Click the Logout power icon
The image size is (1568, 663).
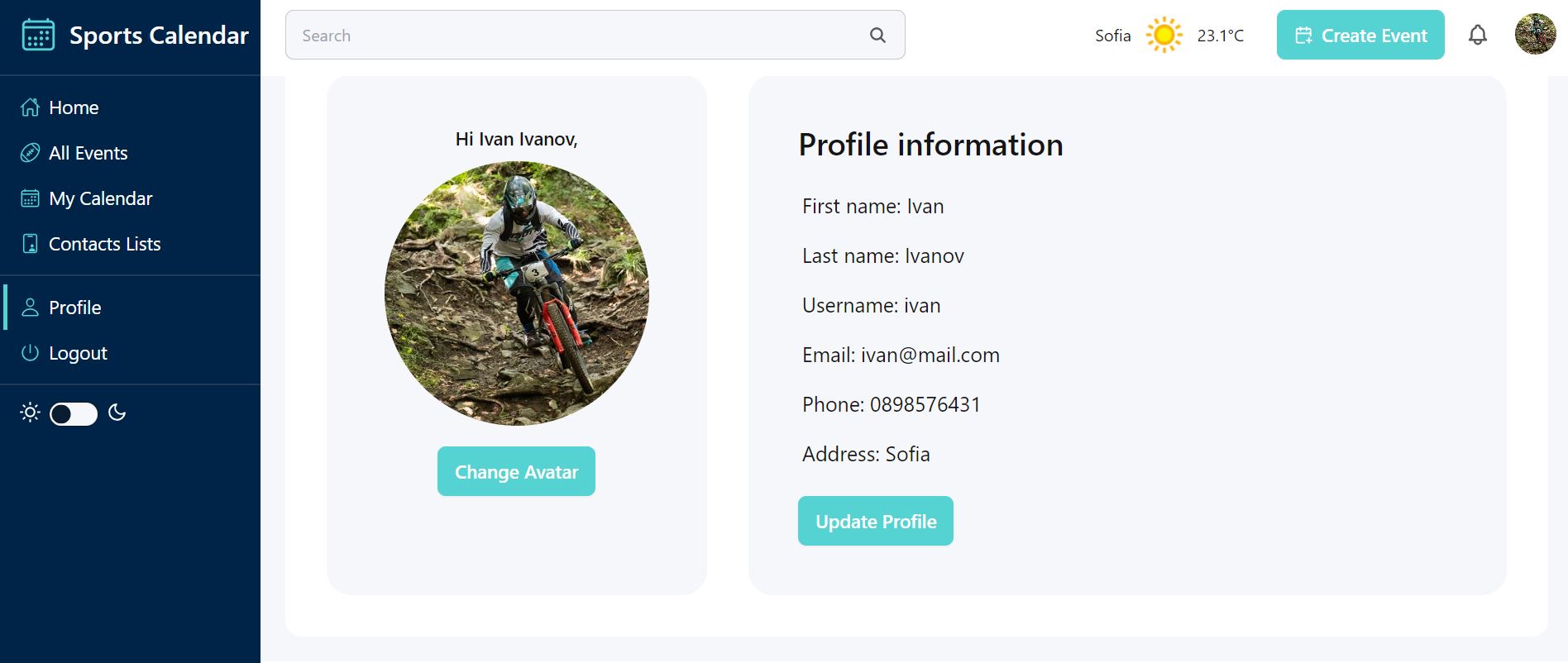coord(31,353)
